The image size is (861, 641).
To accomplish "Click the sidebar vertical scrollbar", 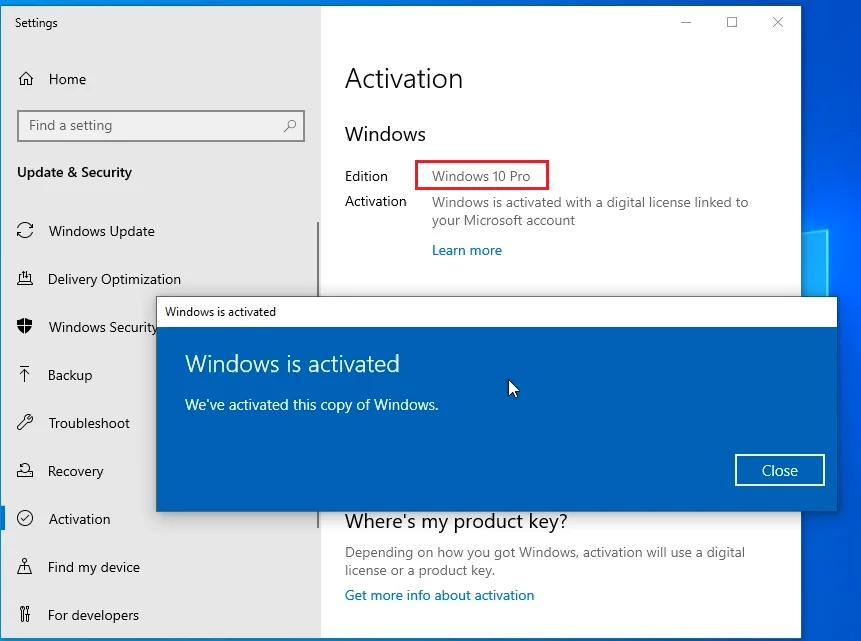I will (x=318, y=375).
